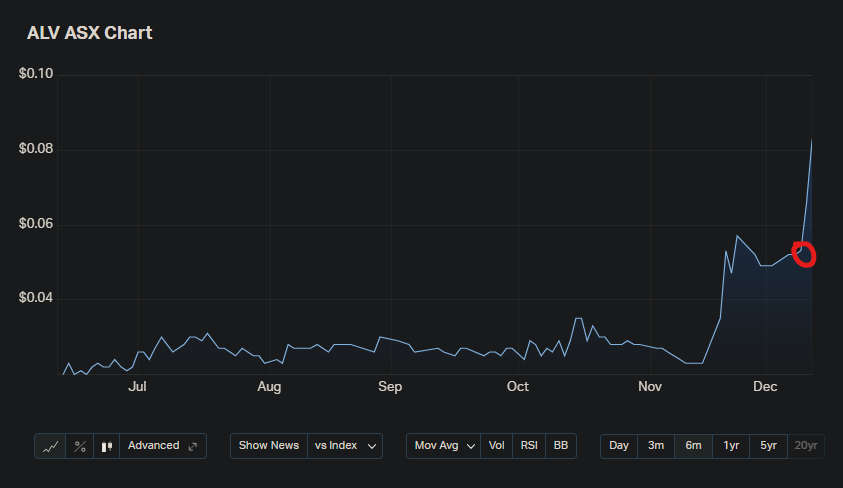
Task: Select the candlestick chart icon
Action: (107, 446)
